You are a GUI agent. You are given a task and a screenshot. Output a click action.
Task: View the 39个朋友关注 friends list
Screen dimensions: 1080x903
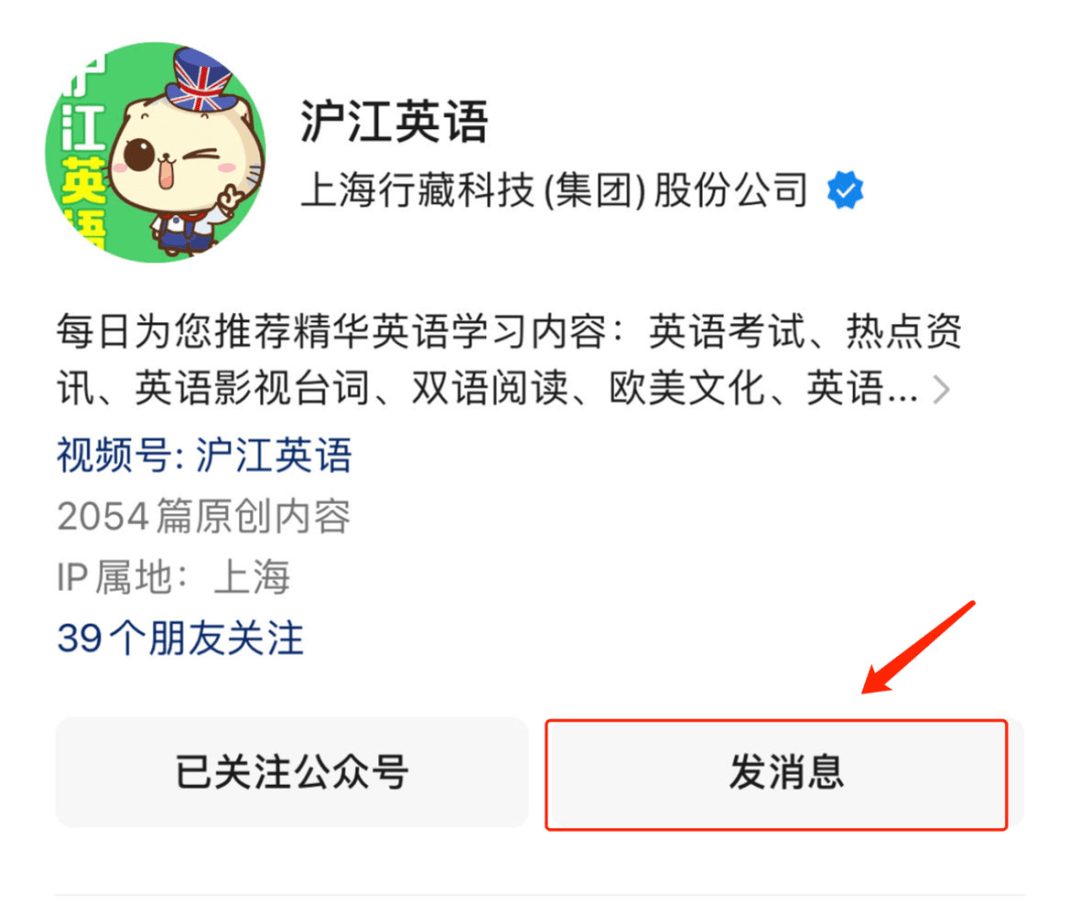tap(180, 638)
